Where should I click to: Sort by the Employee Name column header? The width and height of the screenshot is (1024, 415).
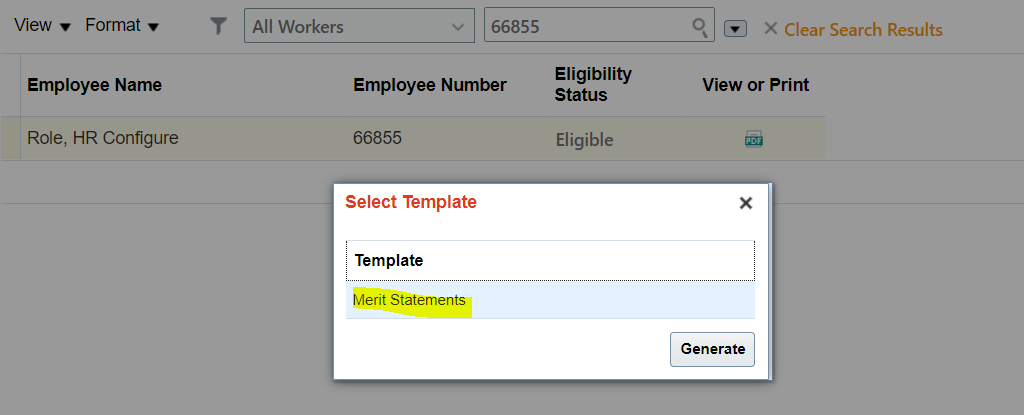click(95, 85)
